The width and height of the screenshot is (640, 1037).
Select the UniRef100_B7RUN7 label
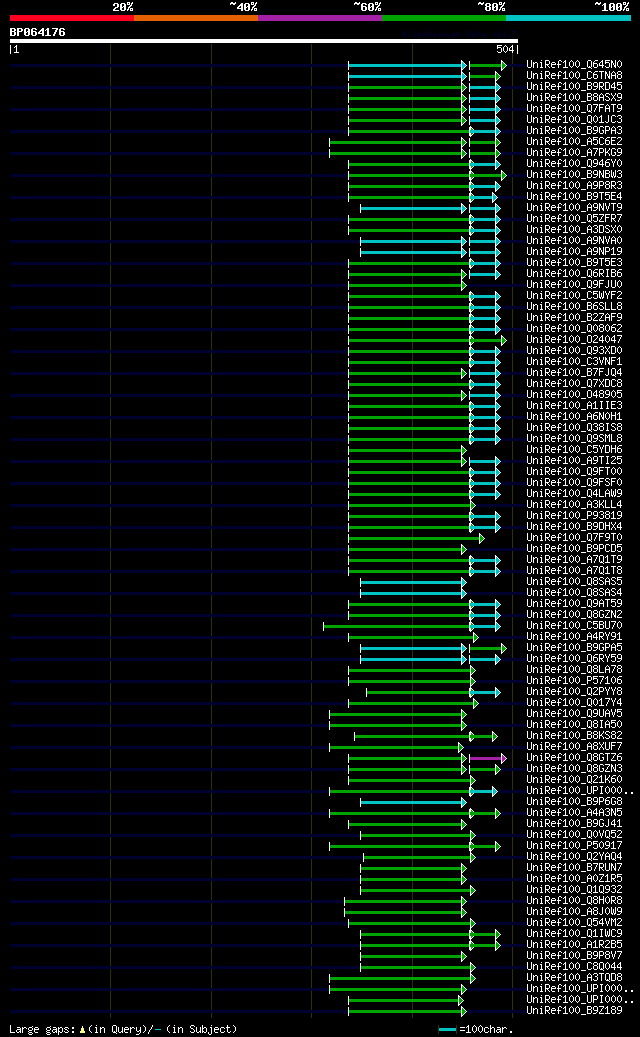pos(574,867)
